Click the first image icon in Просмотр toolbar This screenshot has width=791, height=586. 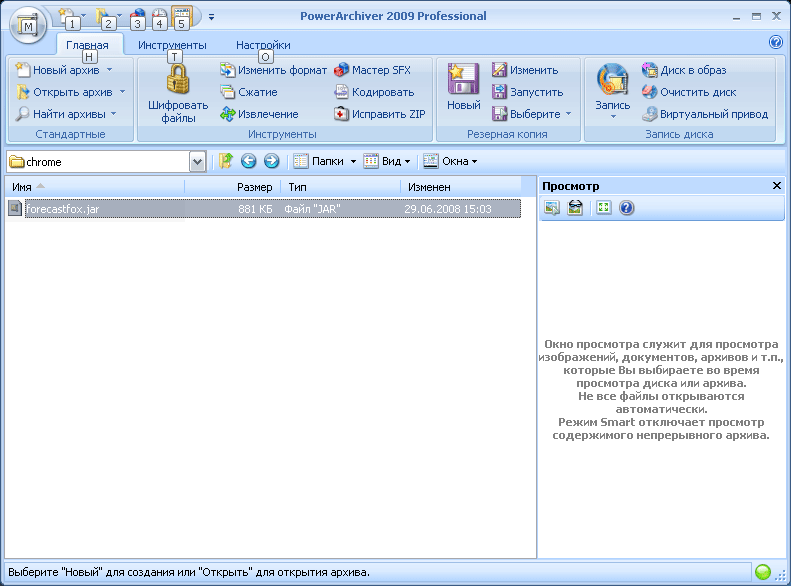pos(552,208)
